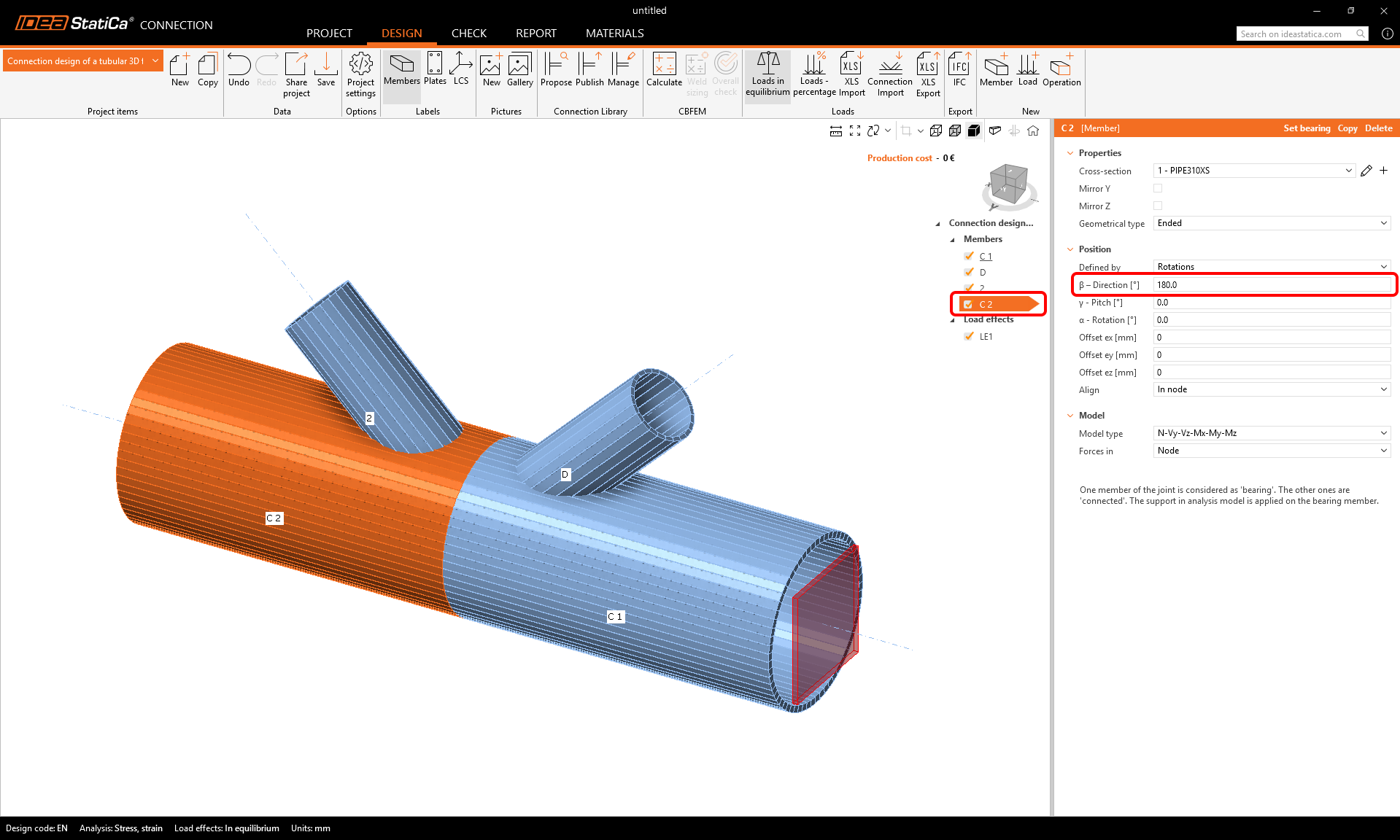Click the Plates labels icon
This screenshot has width=1400, height=840.
point(435,69)
